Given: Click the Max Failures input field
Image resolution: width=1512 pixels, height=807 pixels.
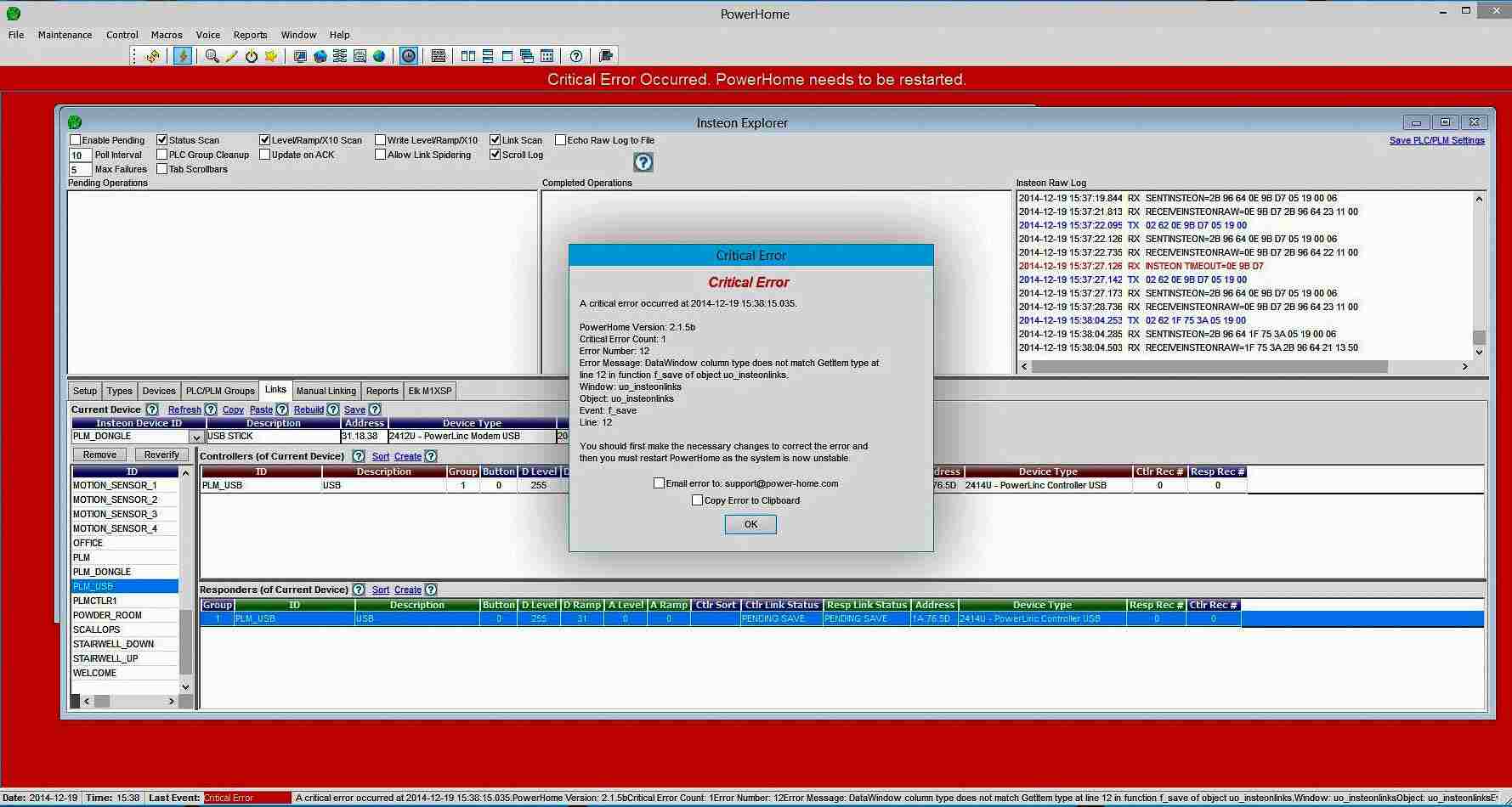Looking at the screenshot, I should (x=80, y=170).
